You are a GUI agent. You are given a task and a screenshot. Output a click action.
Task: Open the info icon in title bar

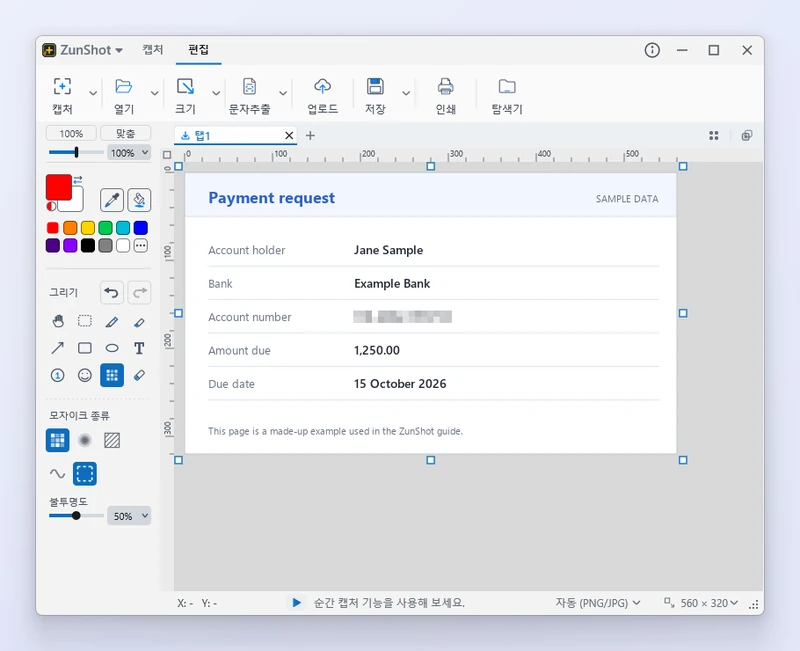pos(652,50)
